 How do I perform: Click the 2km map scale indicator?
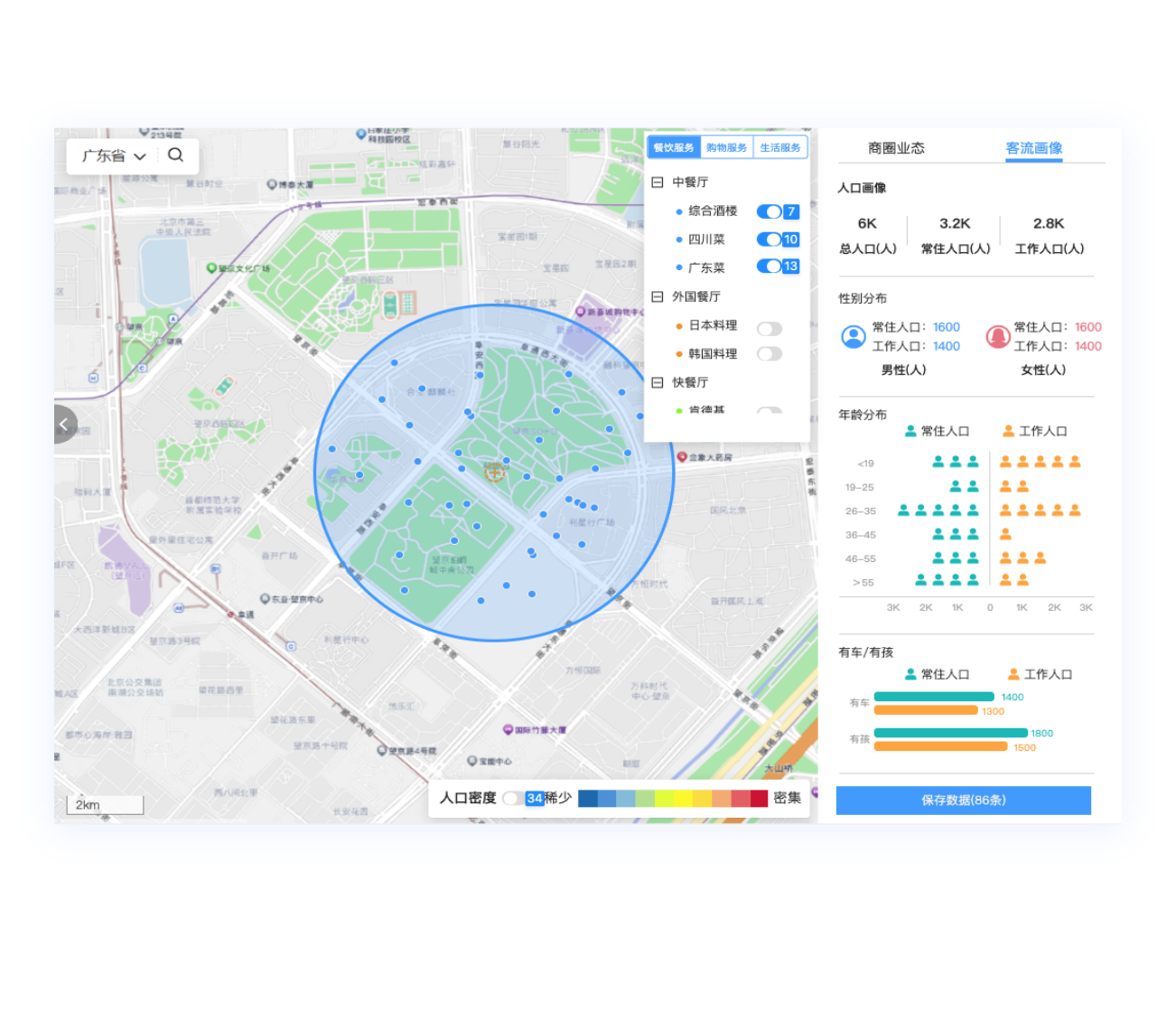(105, 804)
